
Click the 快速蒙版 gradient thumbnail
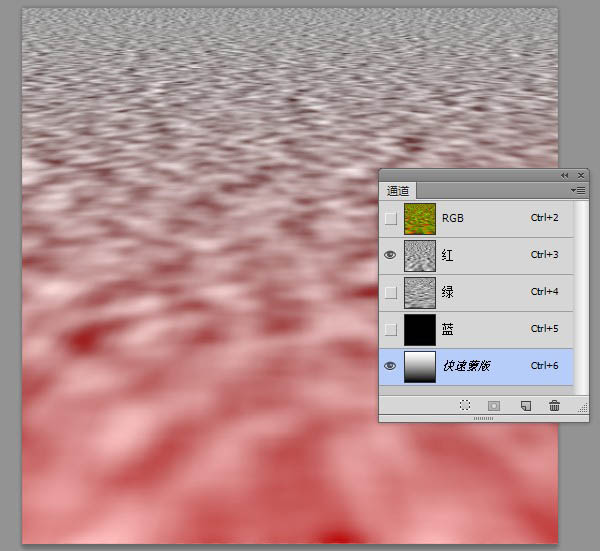pos(418,366)
